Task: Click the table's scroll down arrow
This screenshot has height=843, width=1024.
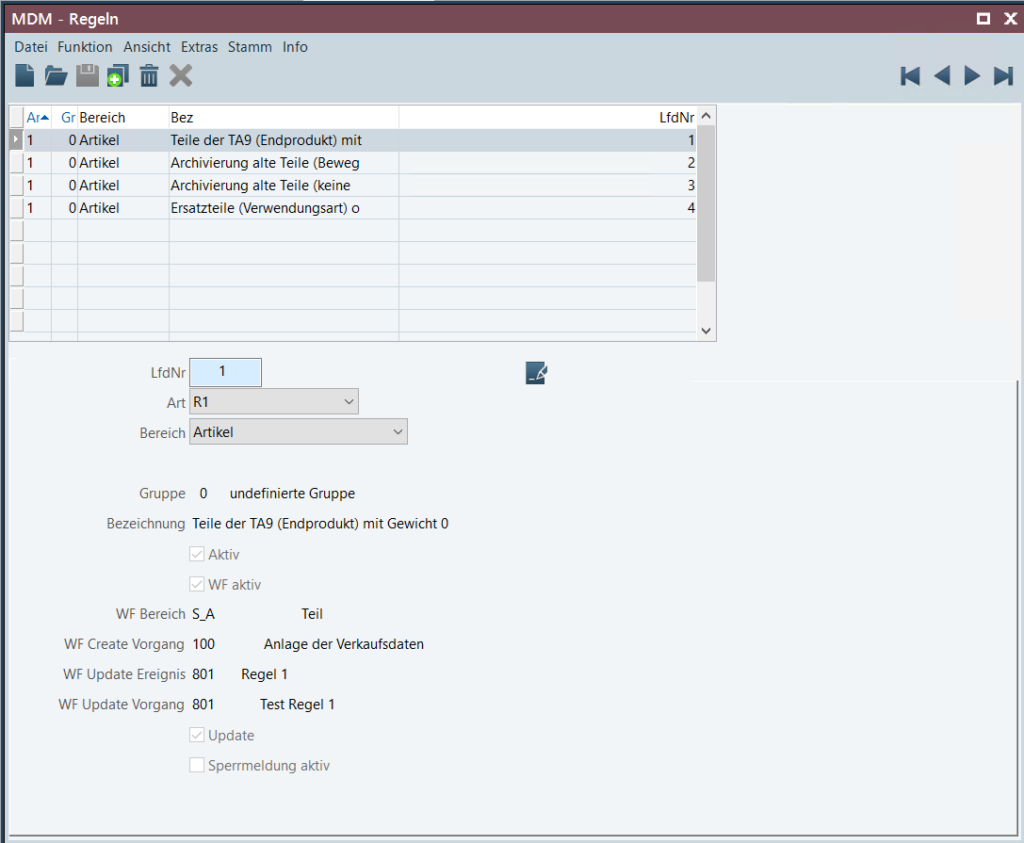Action: 706,331
